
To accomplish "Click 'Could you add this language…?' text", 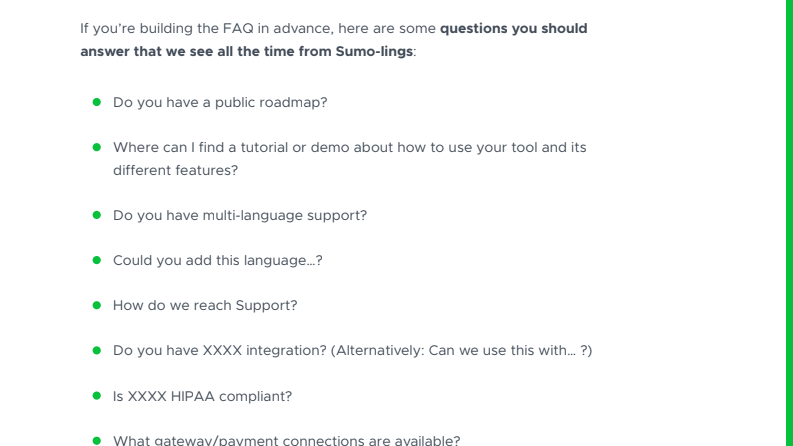I will coord(217,260).
